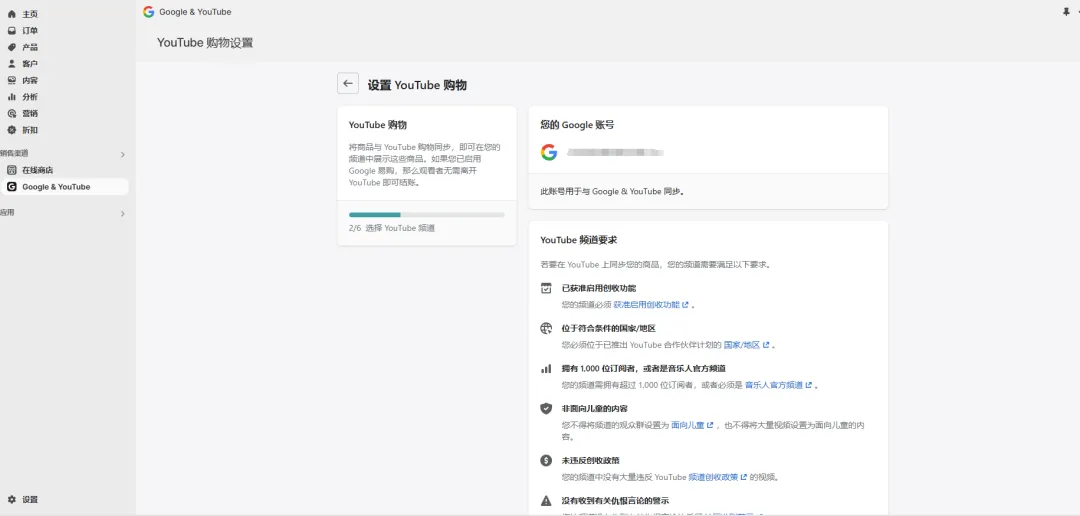Open 订单 in the sidebar
The image size is (1080, 516).
click(30, 30)
